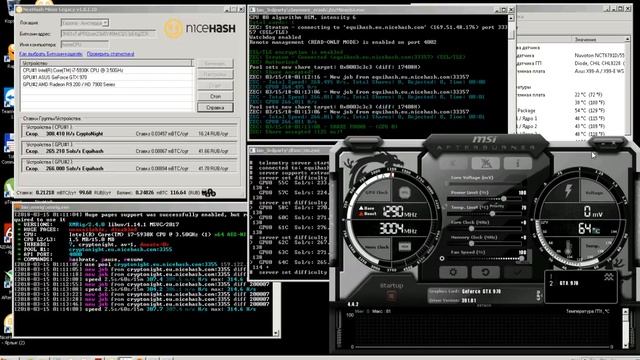Click the 64 °C temperature readout in Afterburner
This screenshot has width=640, height=360.
[x=588, y=228]
